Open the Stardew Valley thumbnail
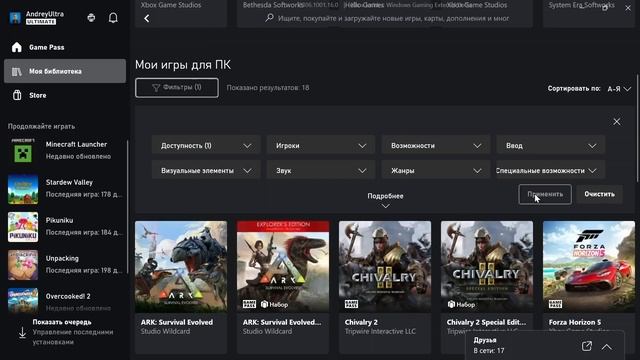The width and height of the screenshot is (640, 360). [x=23, y=189]
